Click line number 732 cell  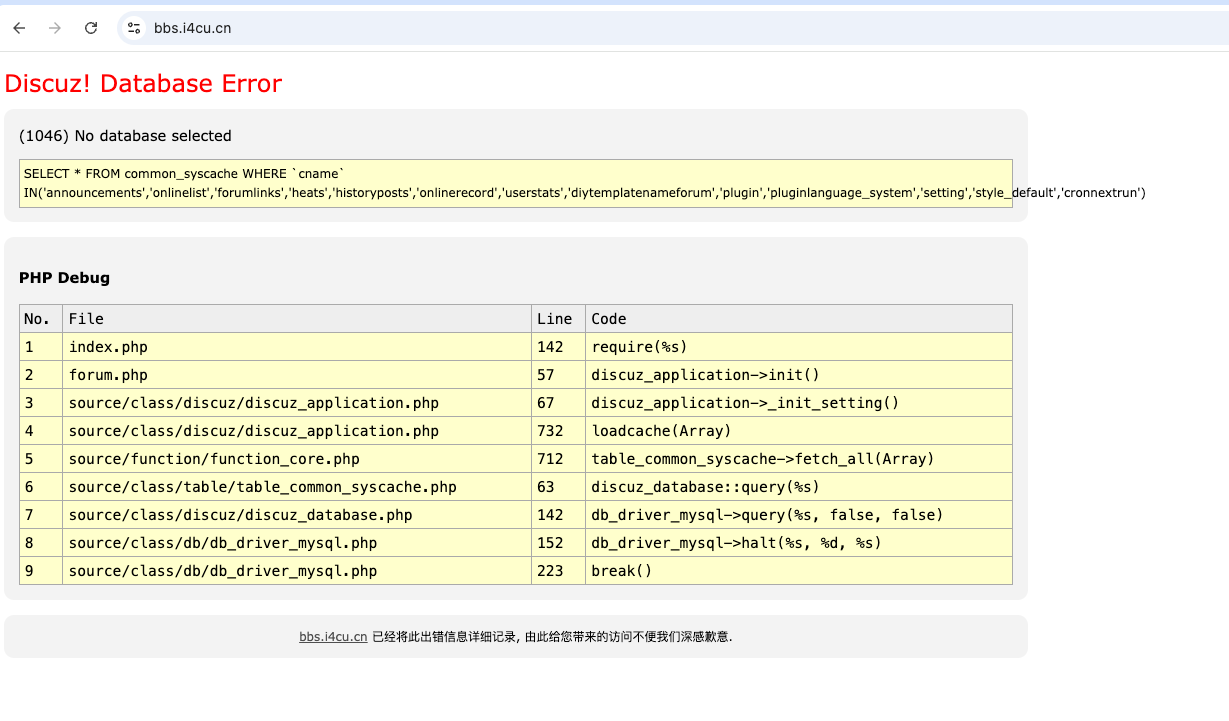coord(558,431)
